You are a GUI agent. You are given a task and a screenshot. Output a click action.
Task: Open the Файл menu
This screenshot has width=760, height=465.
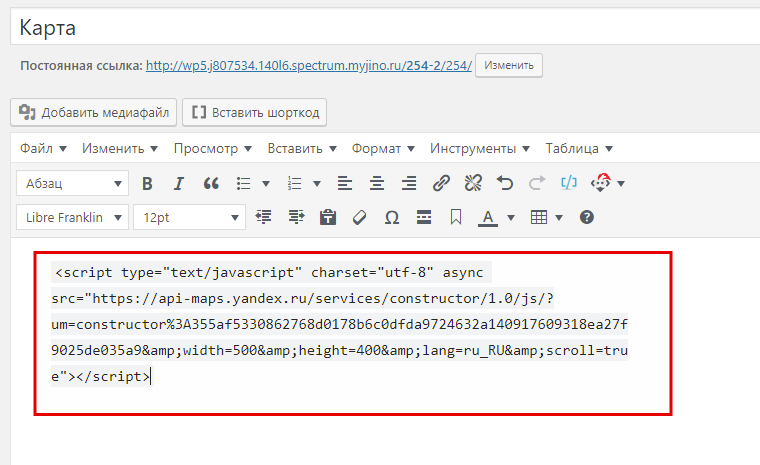tap(43, 148)
